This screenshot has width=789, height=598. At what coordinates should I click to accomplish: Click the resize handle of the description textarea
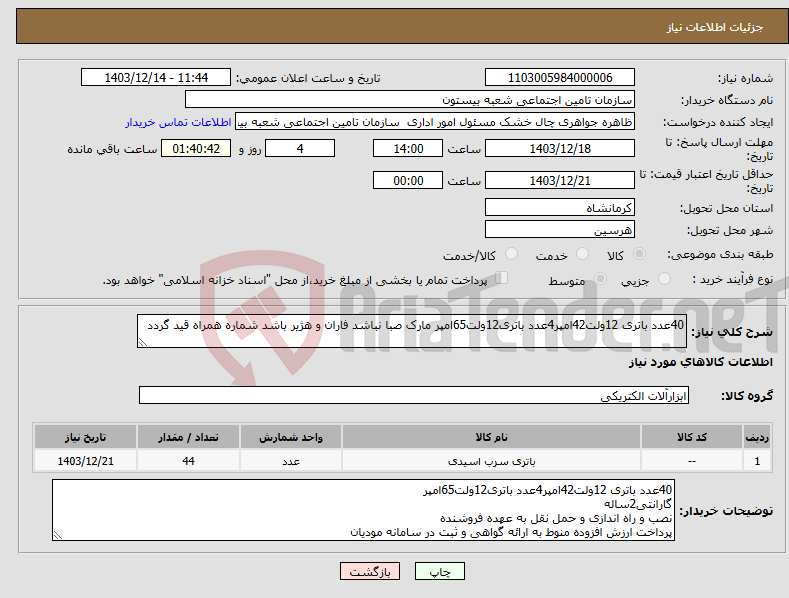[x=143, y=342]
